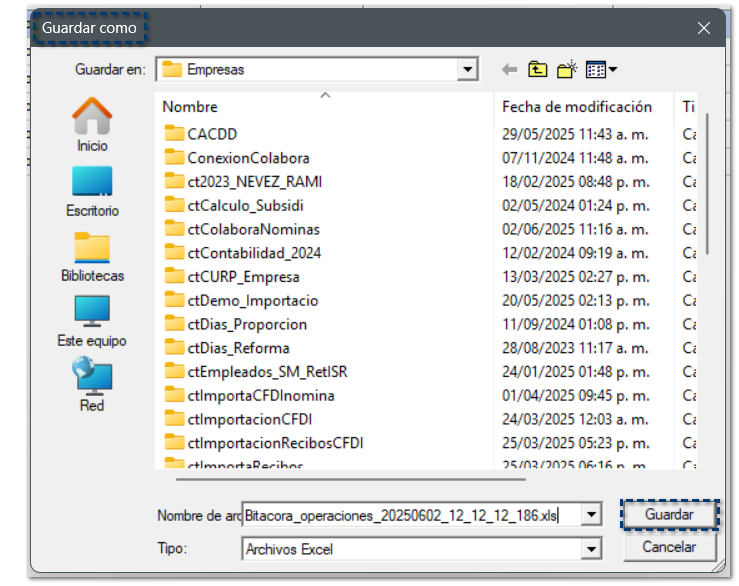
Task: Go up one folder level icon
Action: [537, 70]
